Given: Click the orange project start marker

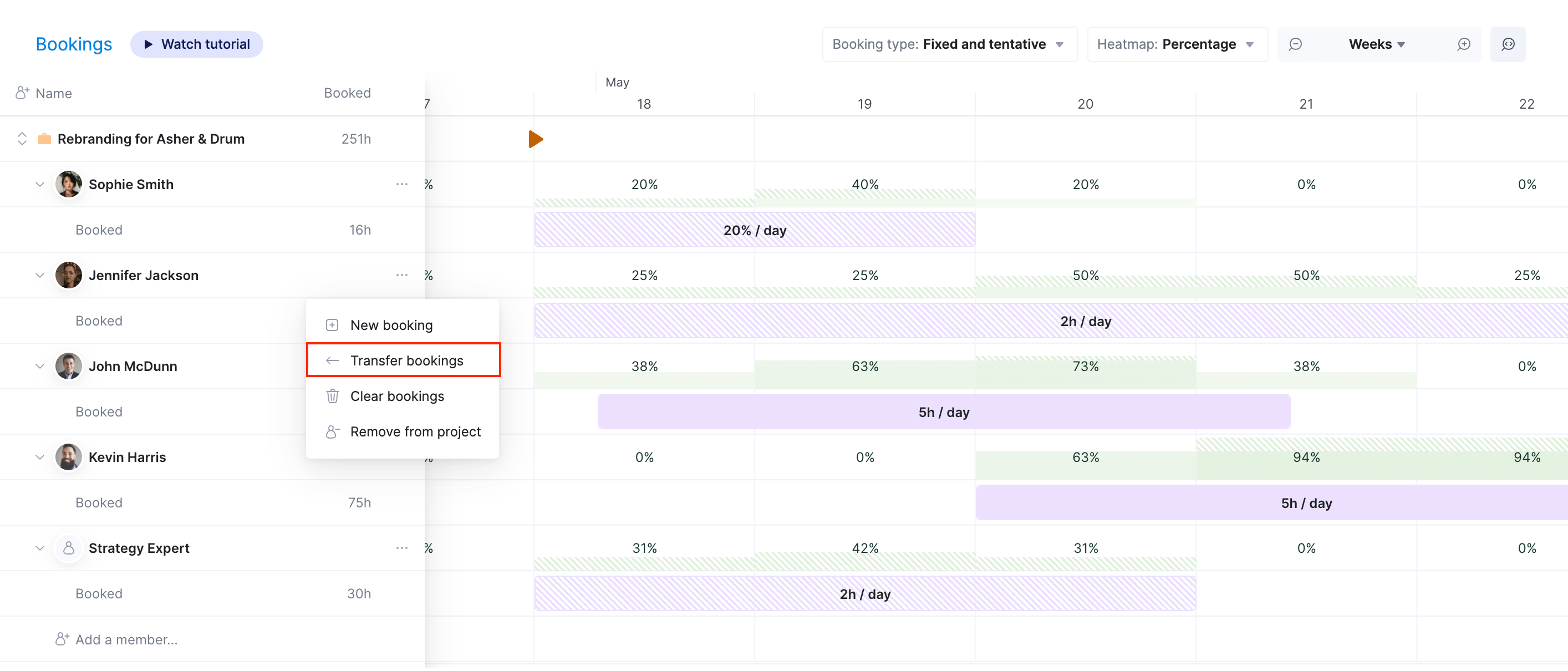Looking at the screenshot, I should (x=536, y=139).
